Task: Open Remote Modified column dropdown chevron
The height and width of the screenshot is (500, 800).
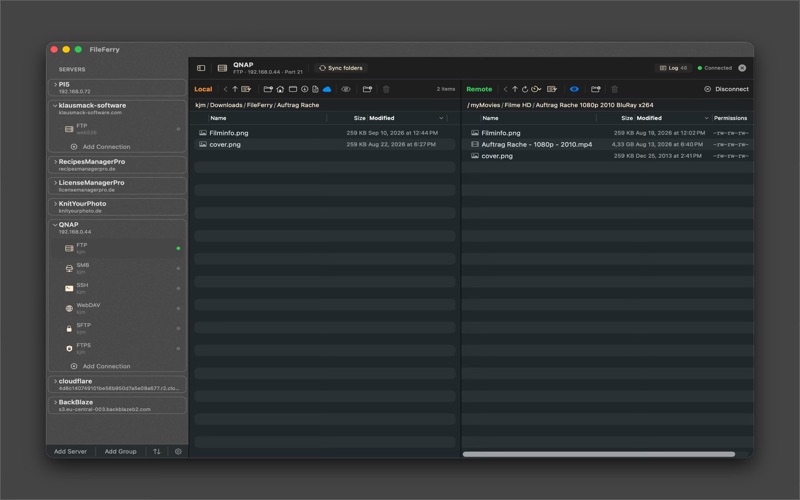Action: [707, 118]
